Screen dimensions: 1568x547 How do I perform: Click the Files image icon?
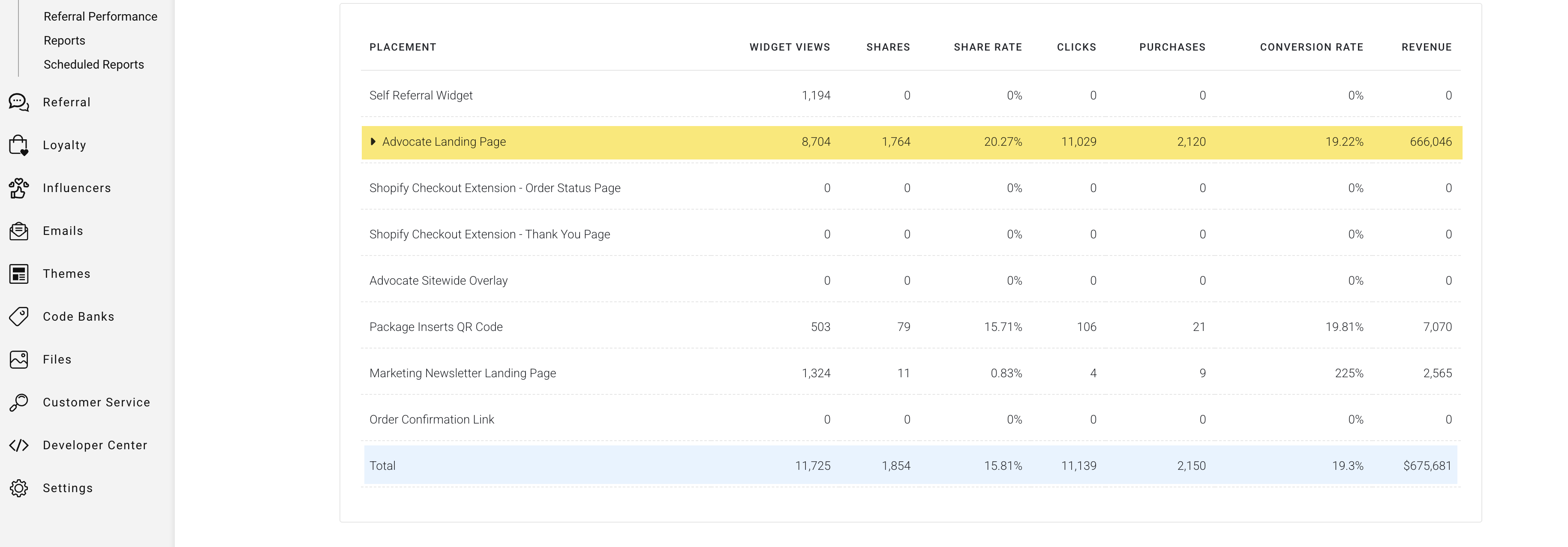click(19, 360)
